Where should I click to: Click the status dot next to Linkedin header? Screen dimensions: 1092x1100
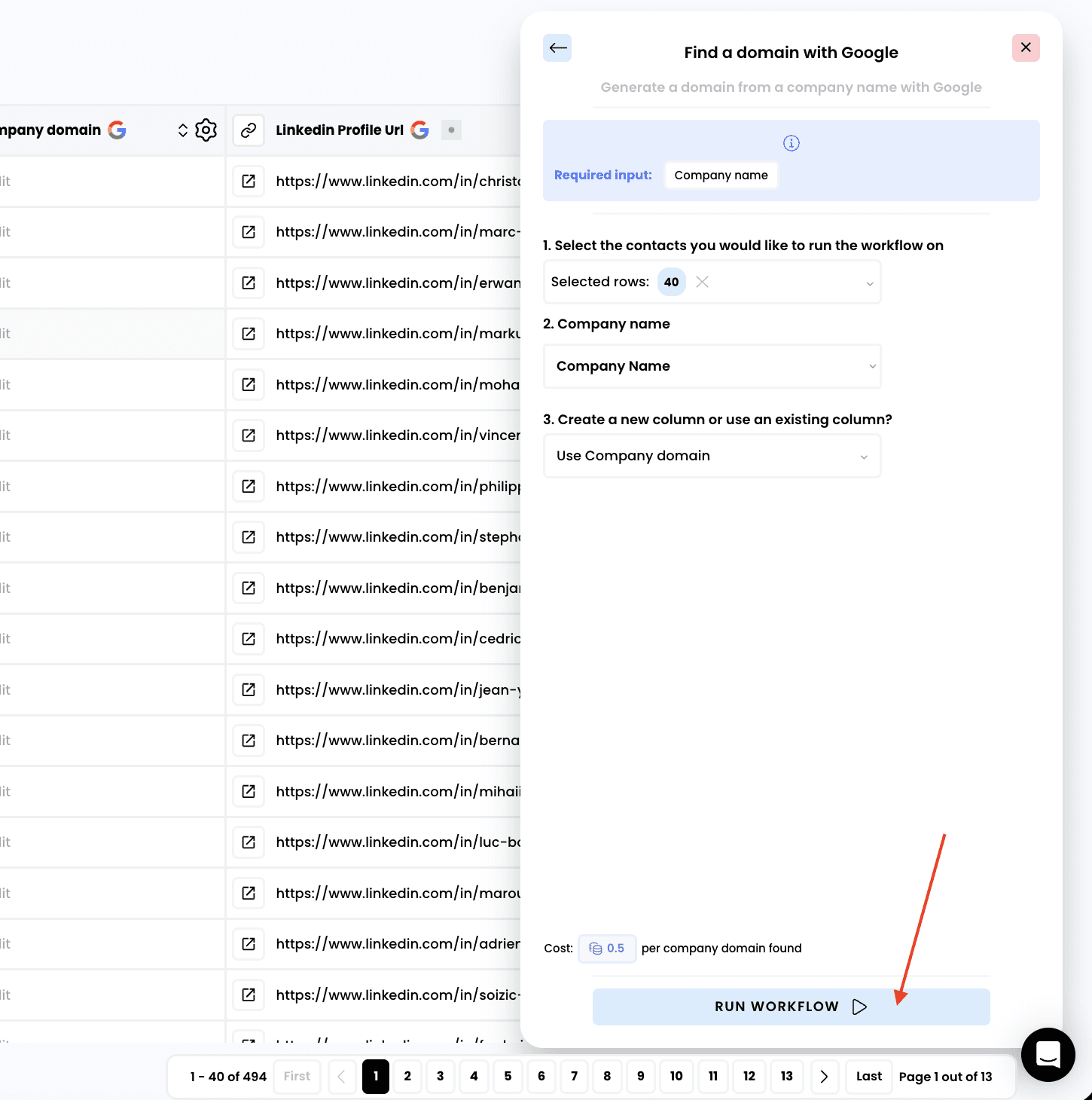pos(451,130)
